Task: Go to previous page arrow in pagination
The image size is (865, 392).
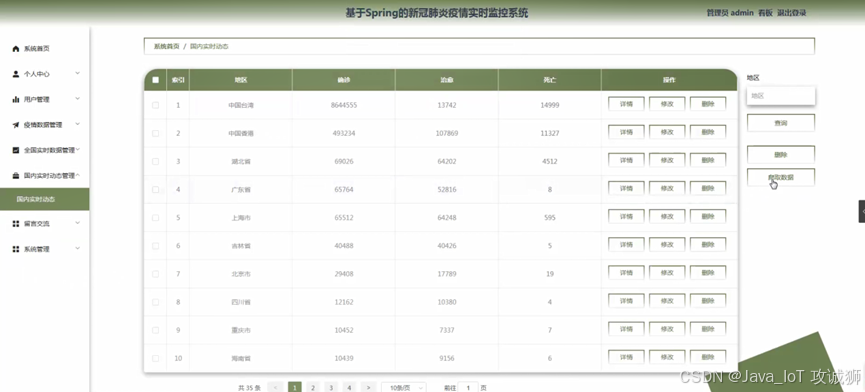Action: pyautogui.click(x=276, y=388)
